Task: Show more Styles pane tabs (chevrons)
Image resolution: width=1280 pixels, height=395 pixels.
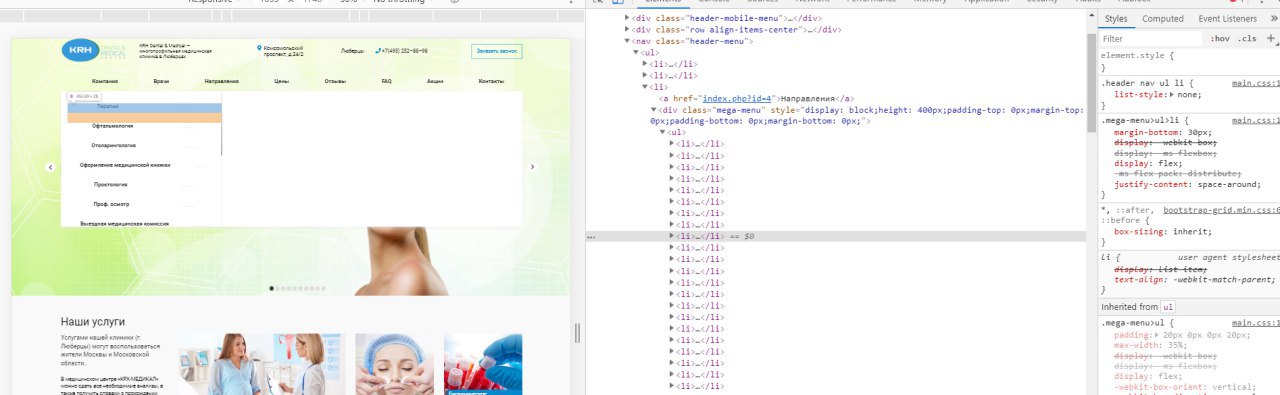Action: (1273, 19)
